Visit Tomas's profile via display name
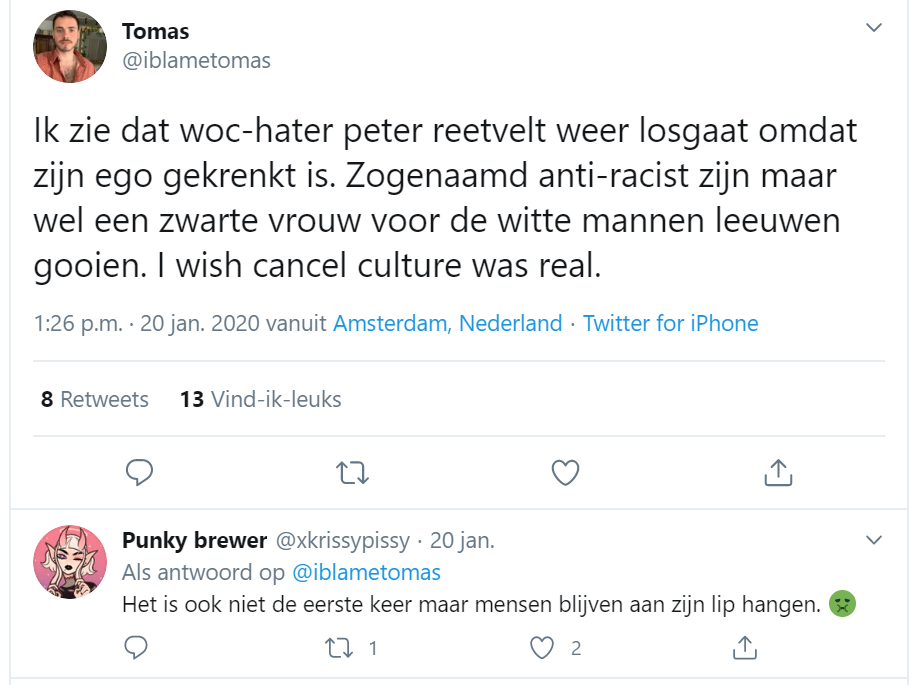The width and height of the screenshot is (919, 685). coord(155,32)
